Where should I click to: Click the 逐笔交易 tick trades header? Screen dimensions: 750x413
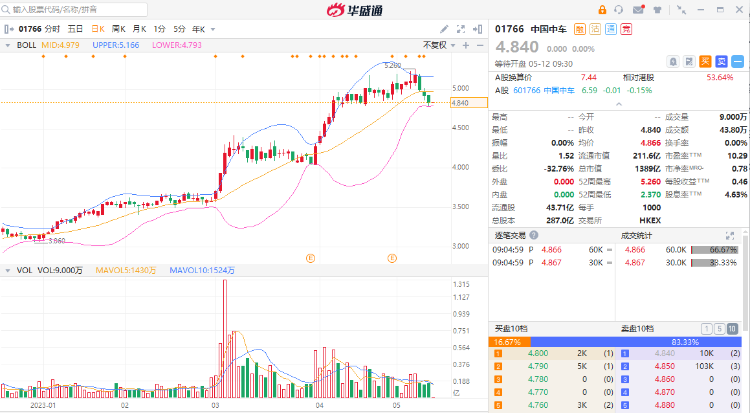tap(510, 235)
